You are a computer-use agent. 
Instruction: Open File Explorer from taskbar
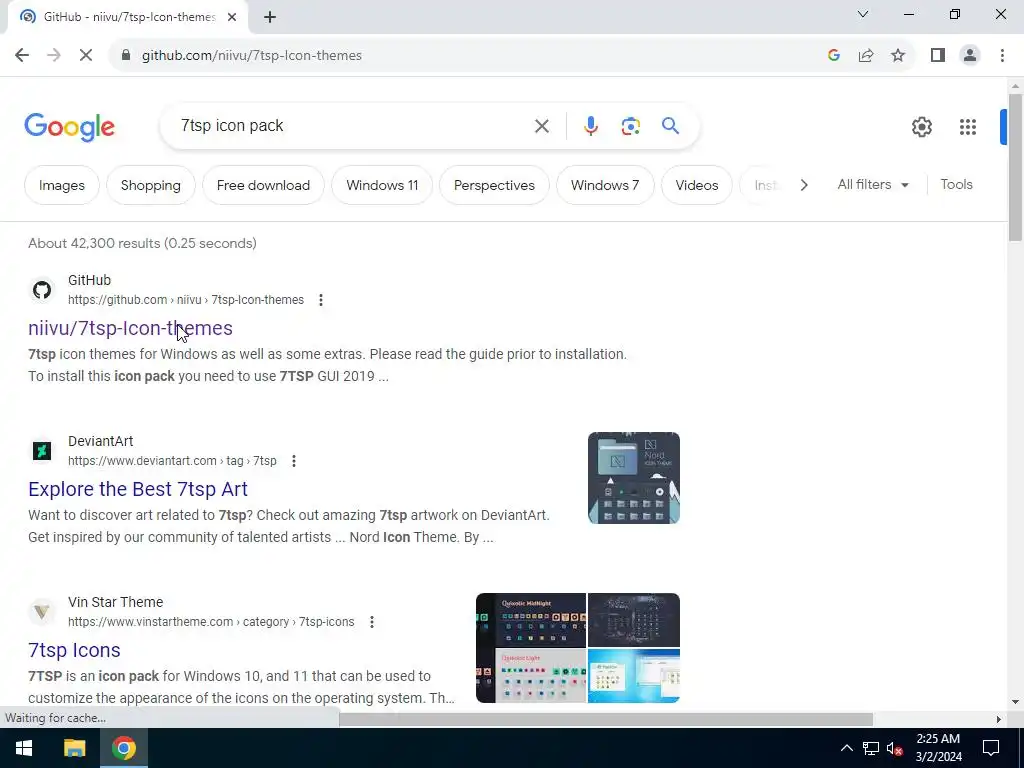(x=74, y=748)
